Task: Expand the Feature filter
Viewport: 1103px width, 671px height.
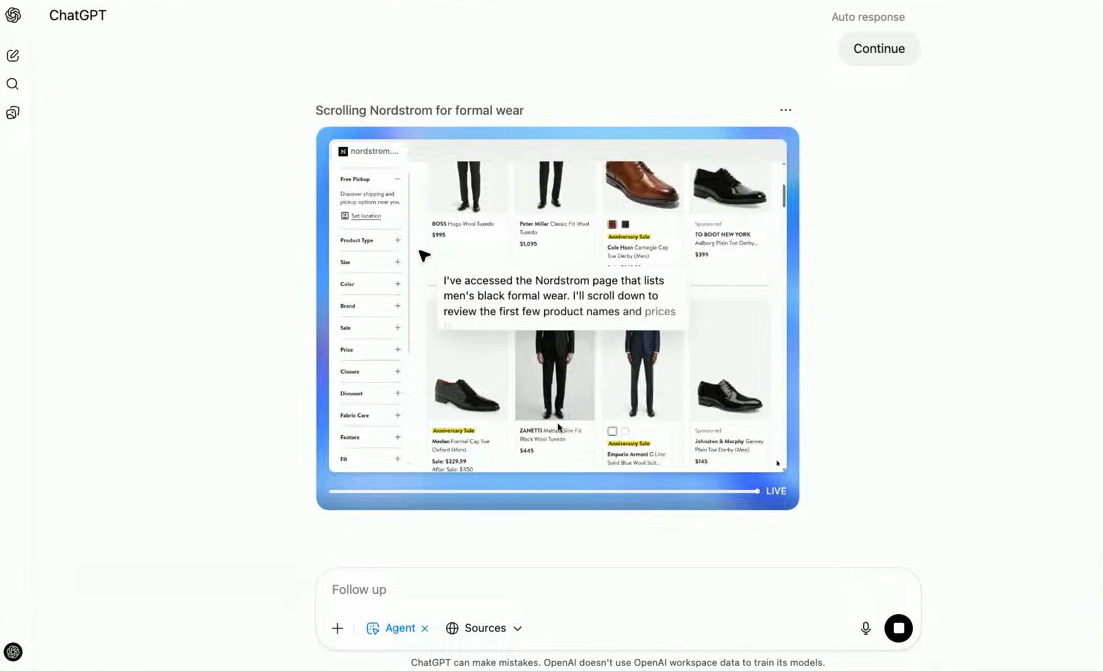Action: coord(397,437)
